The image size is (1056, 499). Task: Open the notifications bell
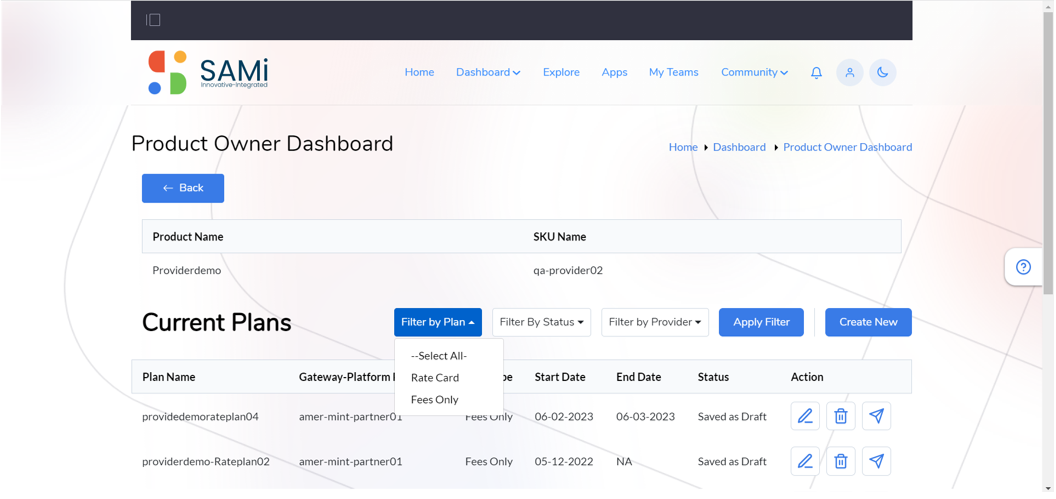(816, 73)
